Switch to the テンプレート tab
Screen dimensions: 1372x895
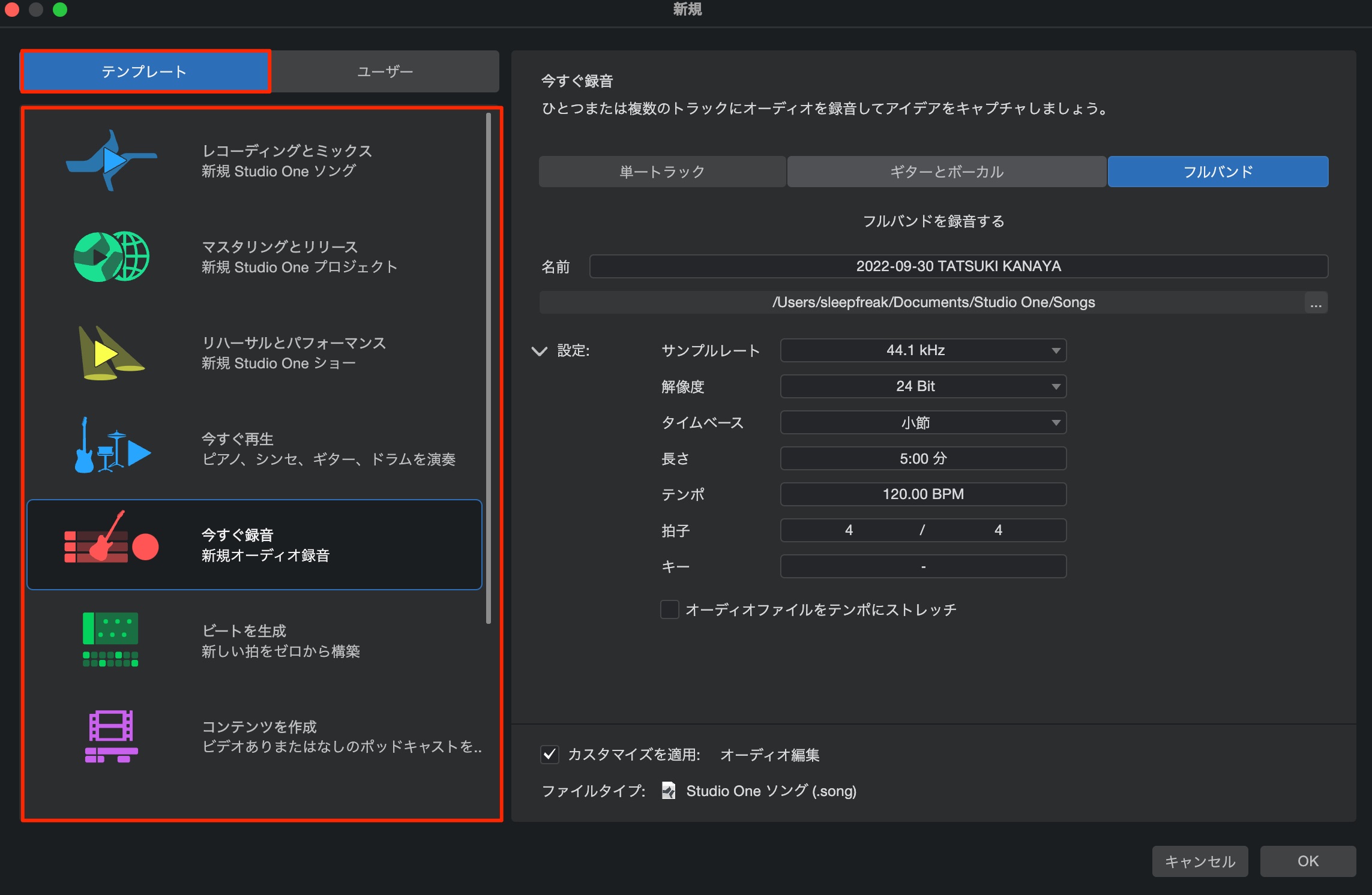(x=145, y=71)
